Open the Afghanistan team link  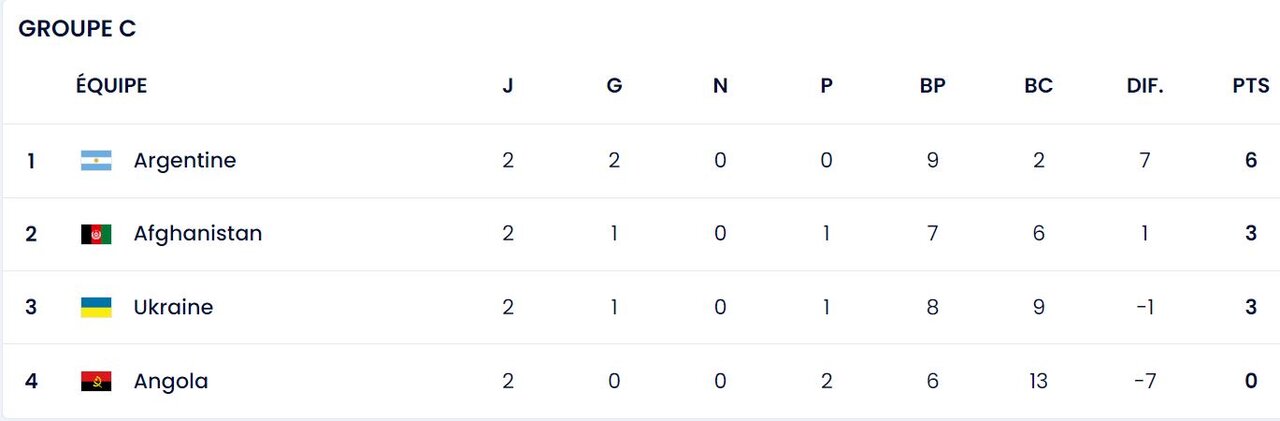pyautogui.click(x=198, y=234)
